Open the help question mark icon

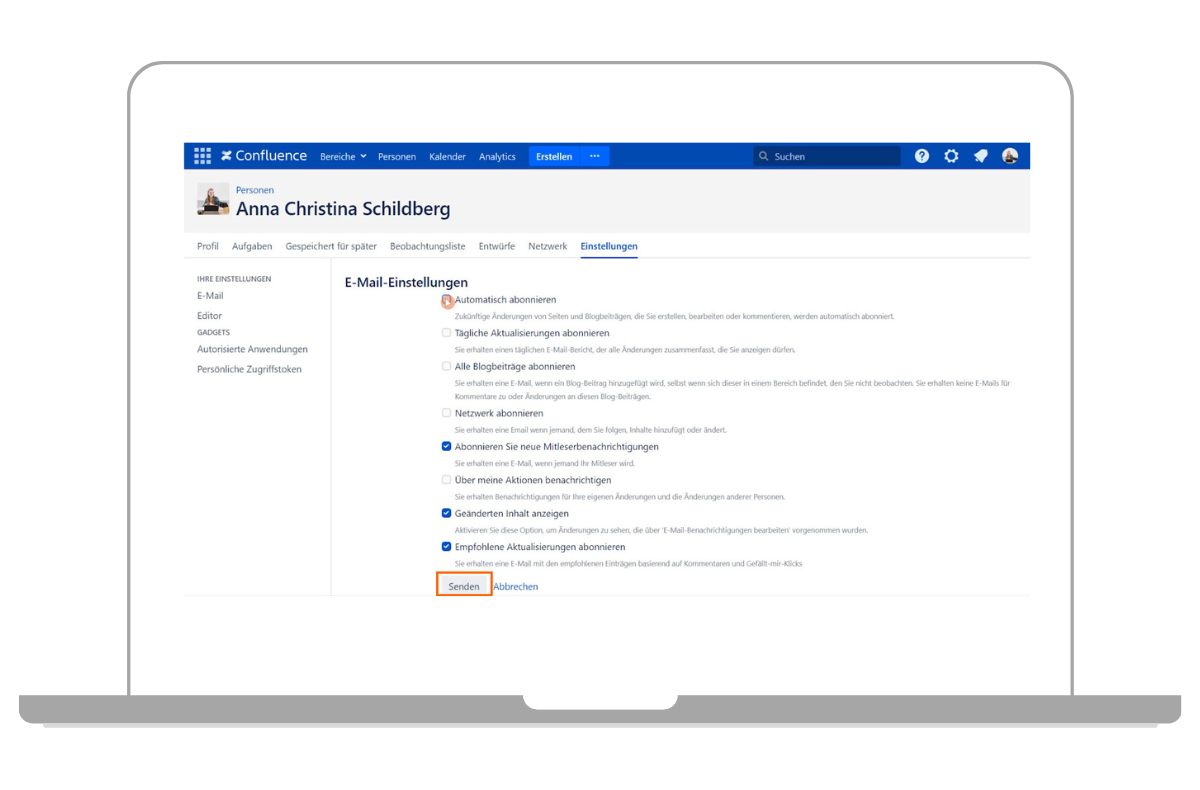tap(922, 156)
